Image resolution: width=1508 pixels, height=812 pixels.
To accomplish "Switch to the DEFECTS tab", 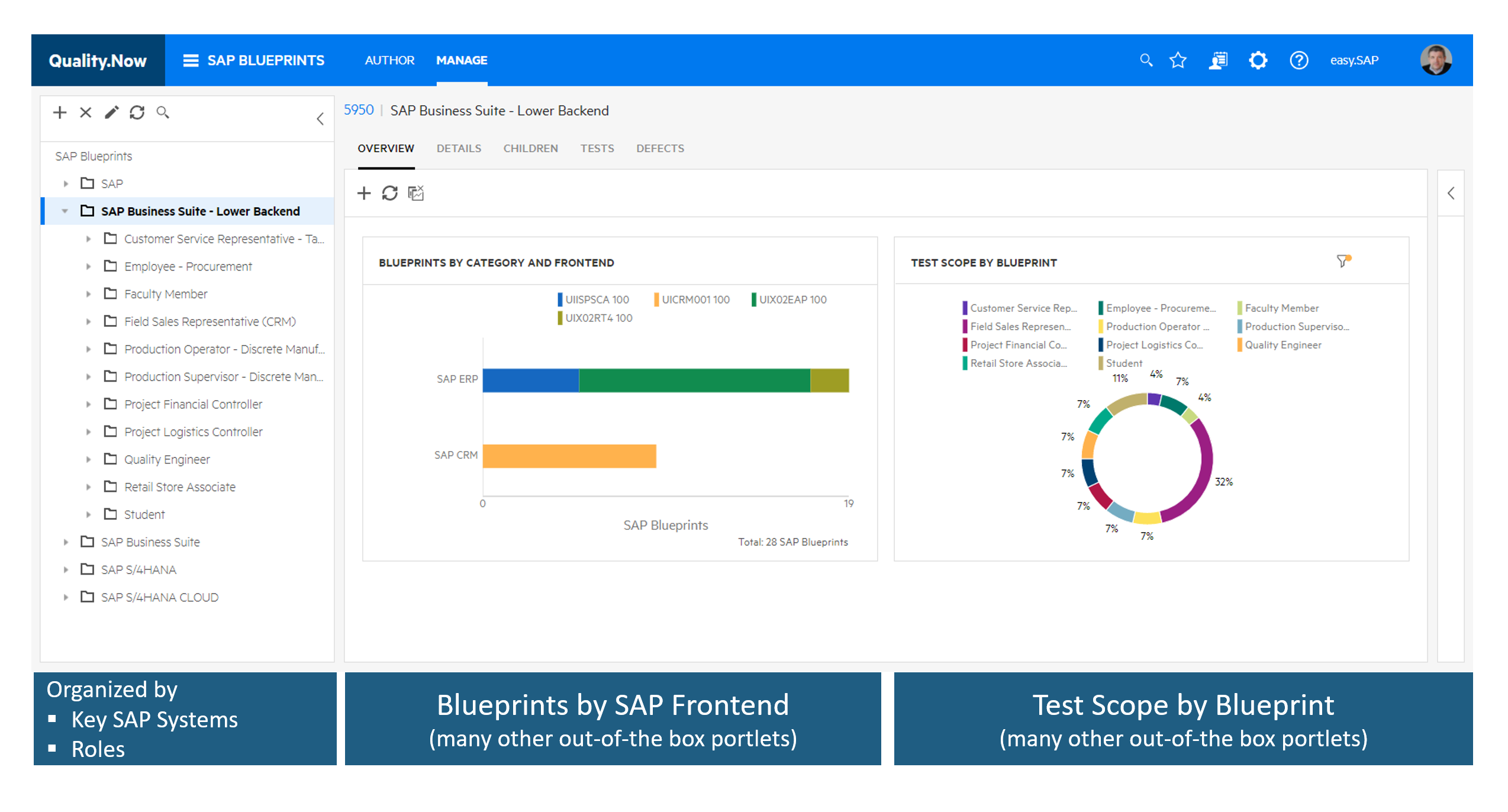I will pos(660,149).
